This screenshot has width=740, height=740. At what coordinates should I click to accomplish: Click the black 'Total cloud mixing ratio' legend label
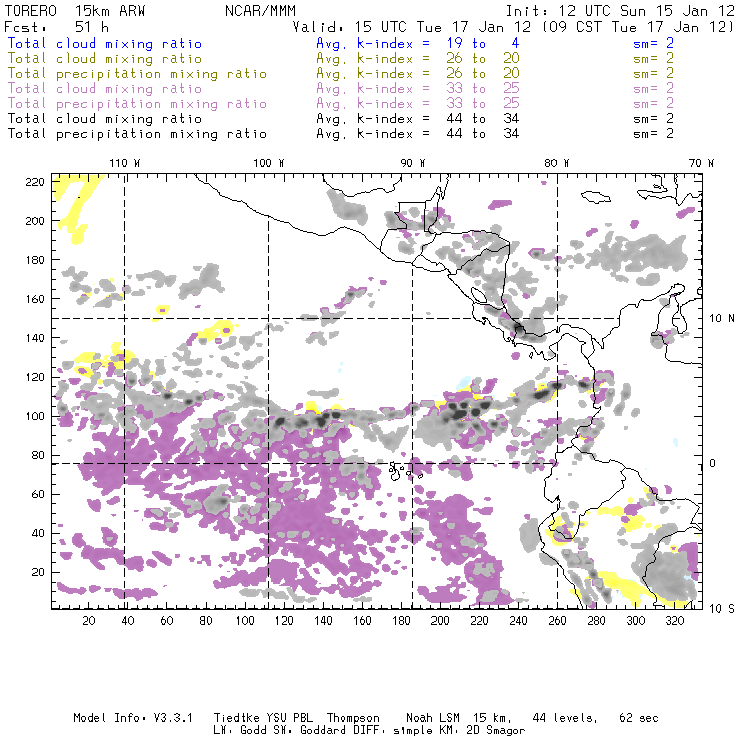104,119
